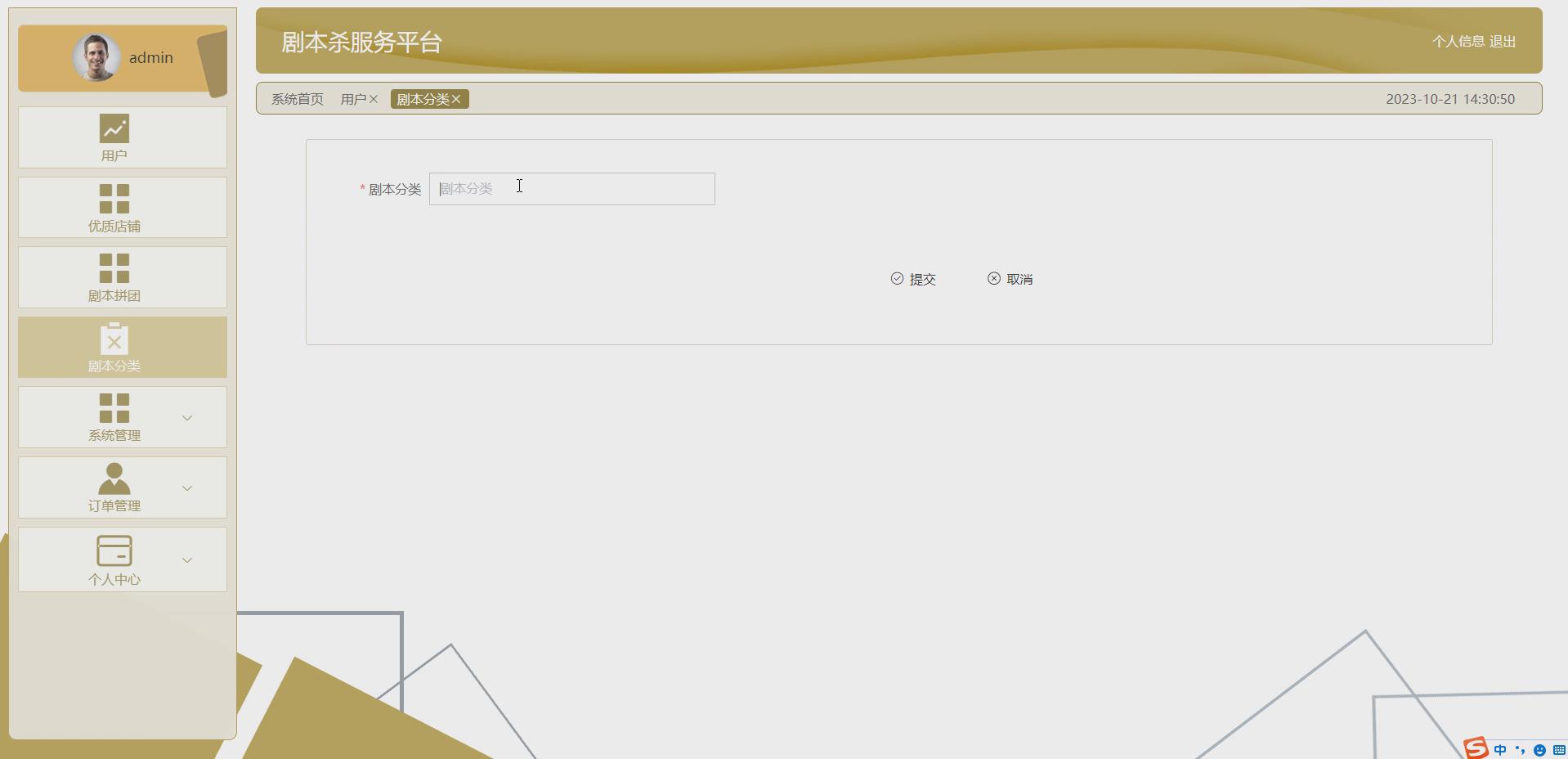The height and width of the screenshot is (759, 1568).
Task: Open 个人信息 link in header
Action: [1458, 41]
